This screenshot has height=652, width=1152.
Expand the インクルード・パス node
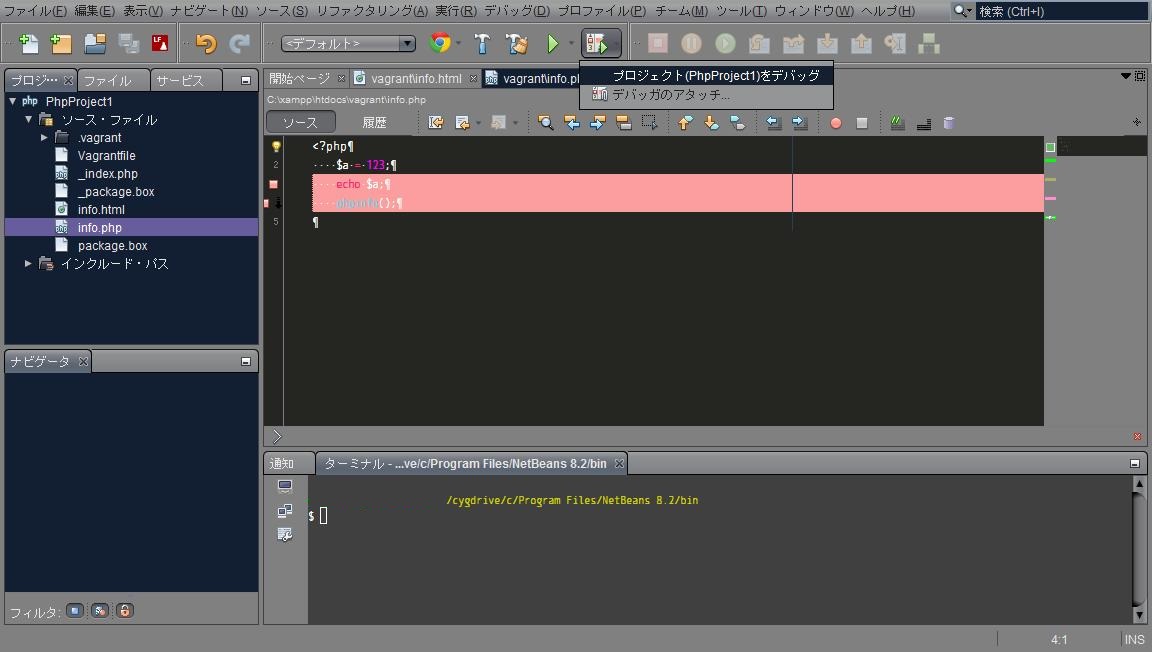click(x=28, y=263)
